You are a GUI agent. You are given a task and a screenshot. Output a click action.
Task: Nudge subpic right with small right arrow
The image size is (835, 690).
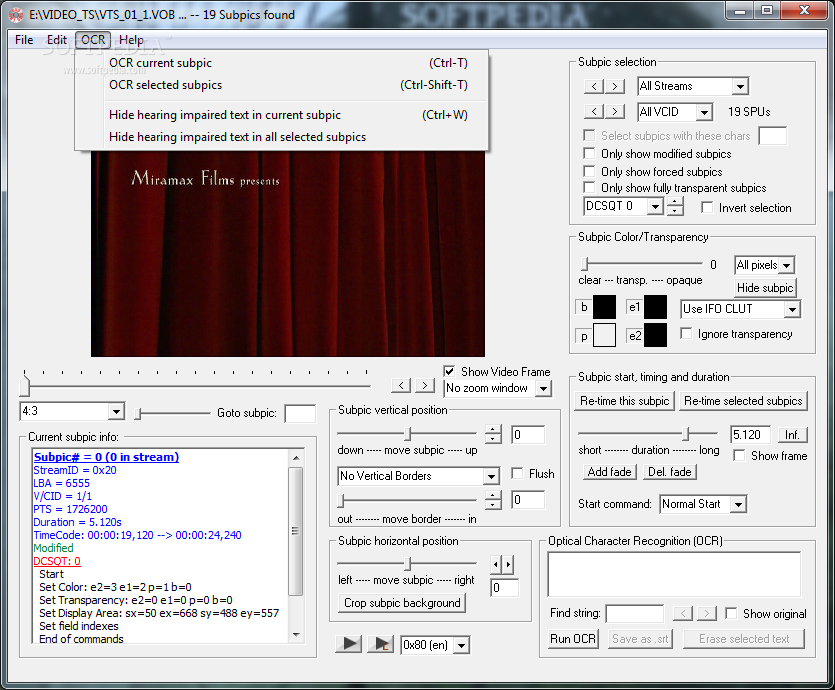508,564
